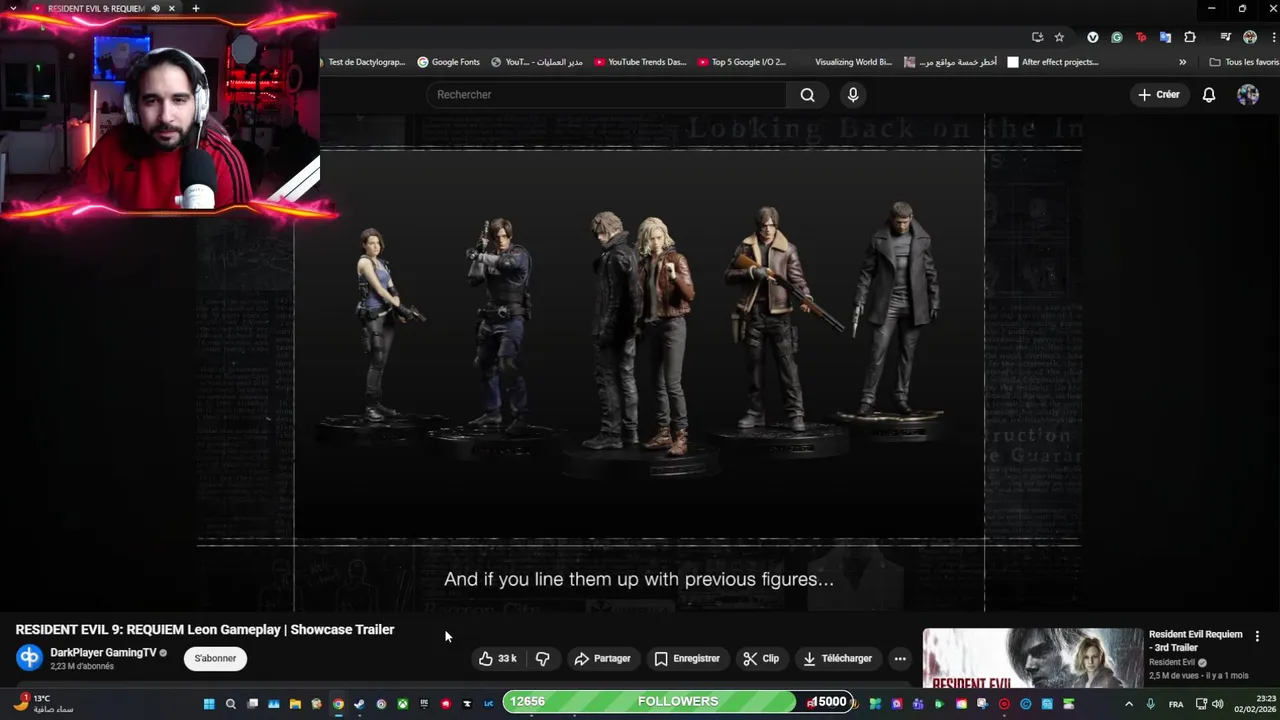Open the Extensions puzzle menu
Image resolution: width=1280 pixels, height=720 pixels.
[1190, 37]
